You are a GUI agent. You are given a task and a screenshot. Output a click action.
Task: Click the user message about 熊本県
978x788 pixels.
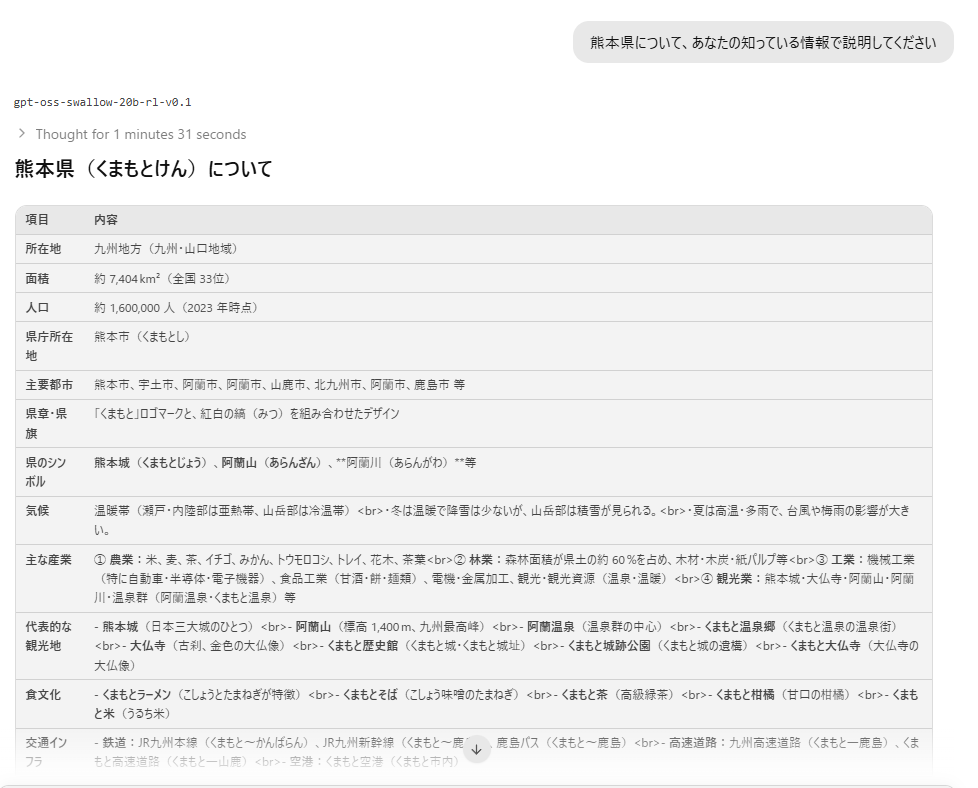pos(763,42)
